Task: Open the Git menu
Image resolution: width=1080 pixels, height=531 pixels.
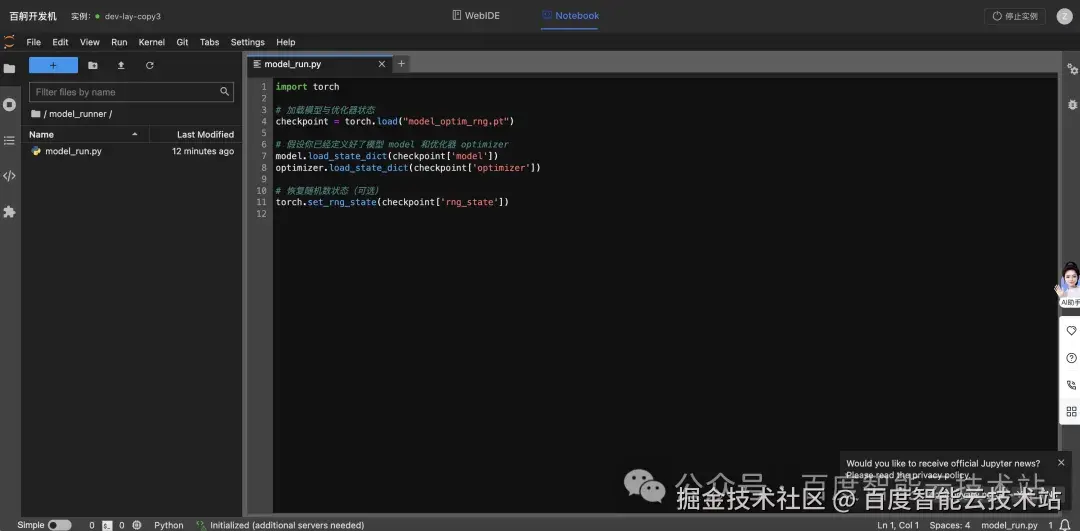Action: pos(183,42)
